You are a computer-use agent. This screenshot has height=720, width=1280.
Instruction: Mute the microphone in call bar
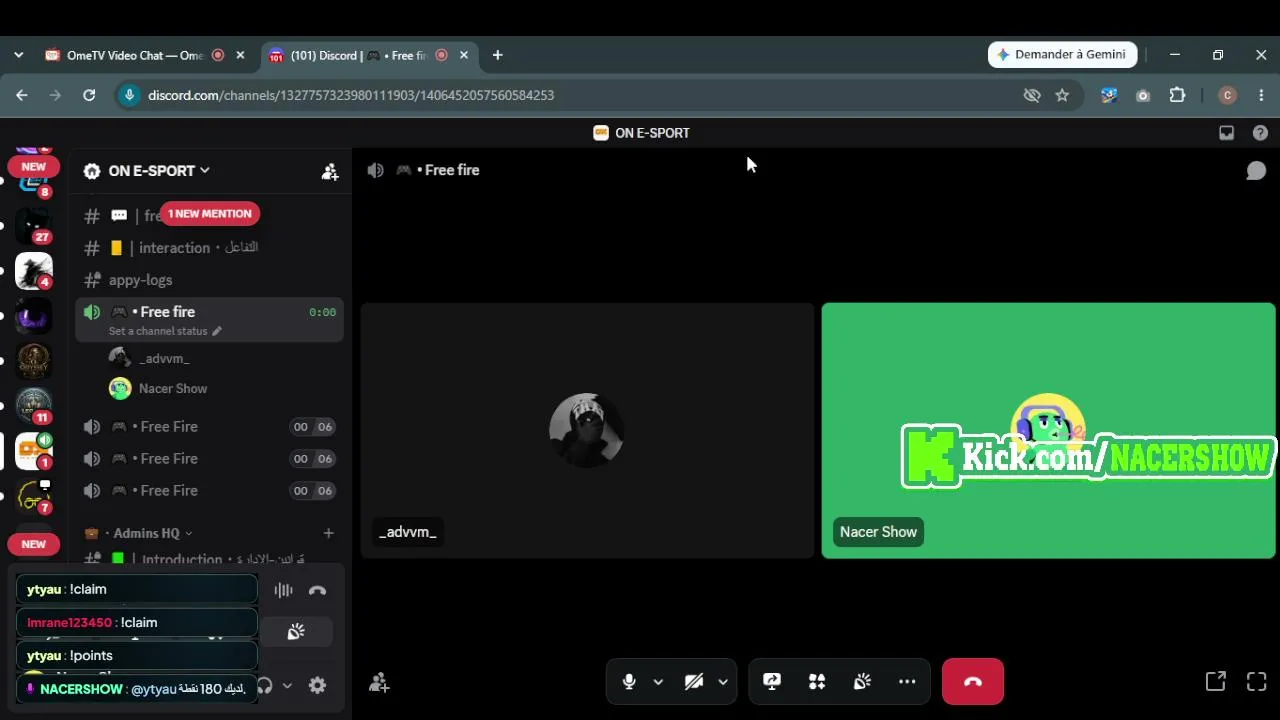tap(629, 682)
